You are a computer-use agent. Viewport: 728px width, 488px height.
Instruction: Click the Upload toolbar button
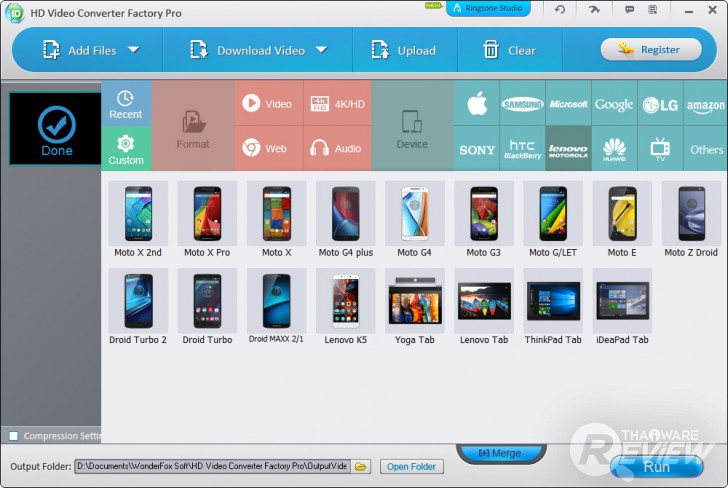pyautogui.click(x=404, y=50)
